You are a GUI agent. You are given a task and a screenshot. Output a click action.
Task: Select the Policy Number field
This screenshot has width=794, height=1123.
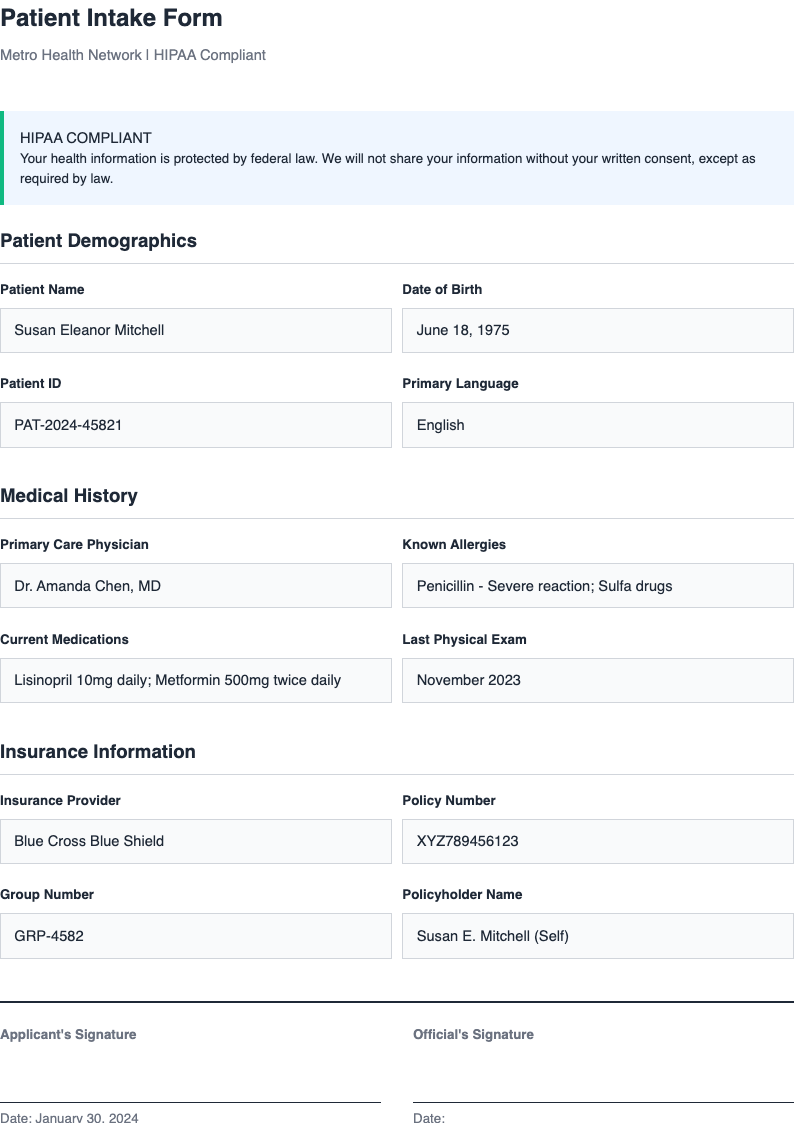tap(597, 841)
